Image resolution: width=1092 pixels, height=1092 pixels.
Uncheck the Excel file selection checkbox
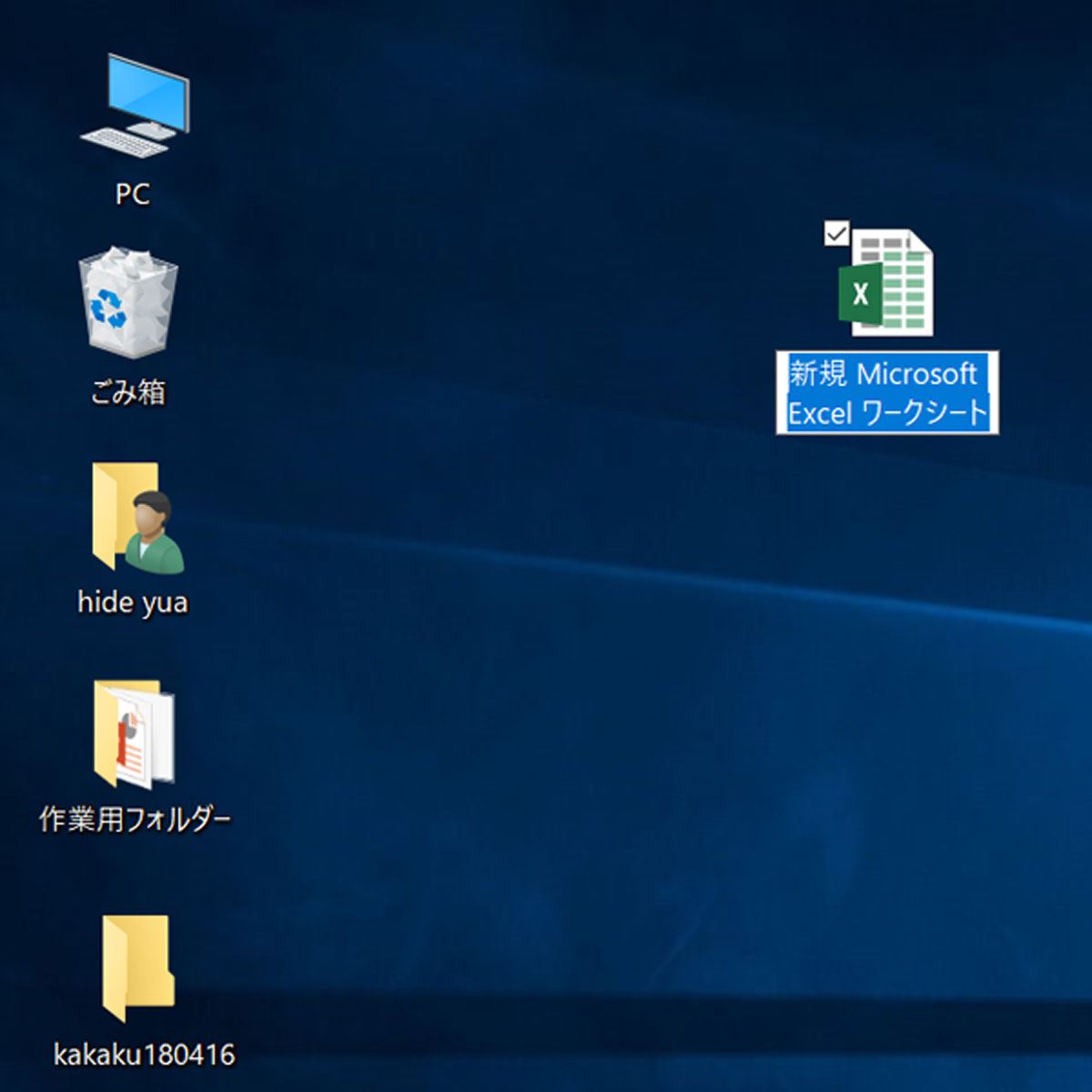pos(835,233)
